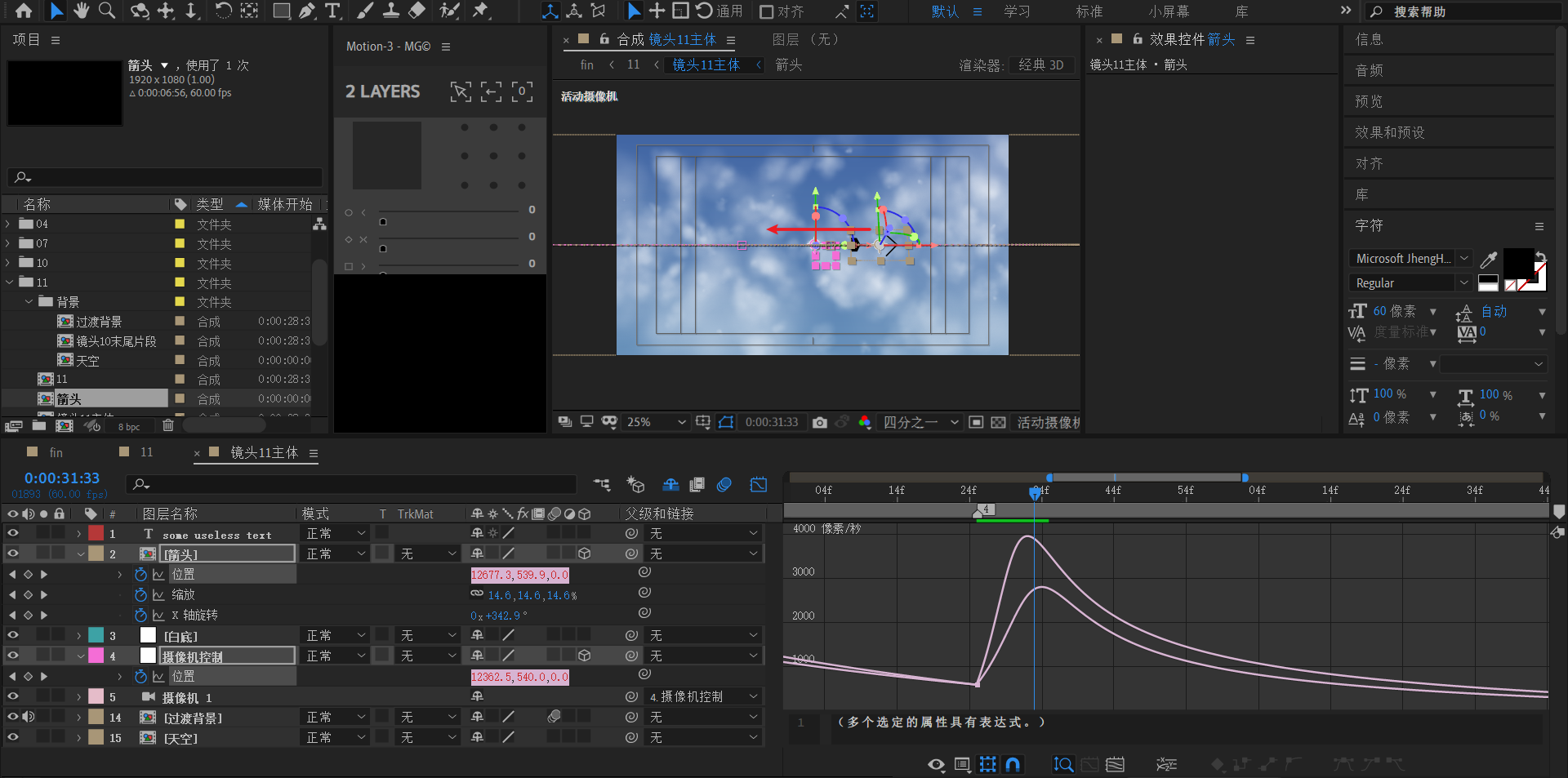This screenshot has height=778, width=1568.
Task: Select the Orbit camera tool
Action: [140, 11]
